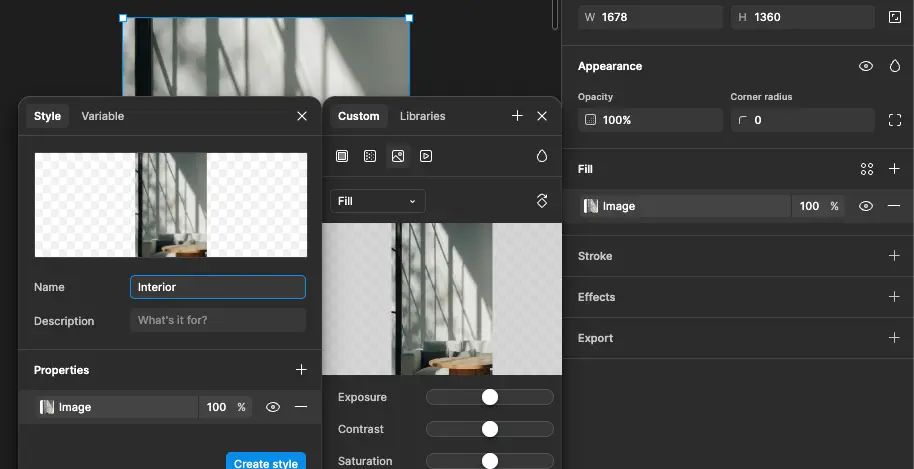The height and width of the screenshot is (469, 914).
Task: Adjust the Contrast slider handle
Action: [490, 429]
